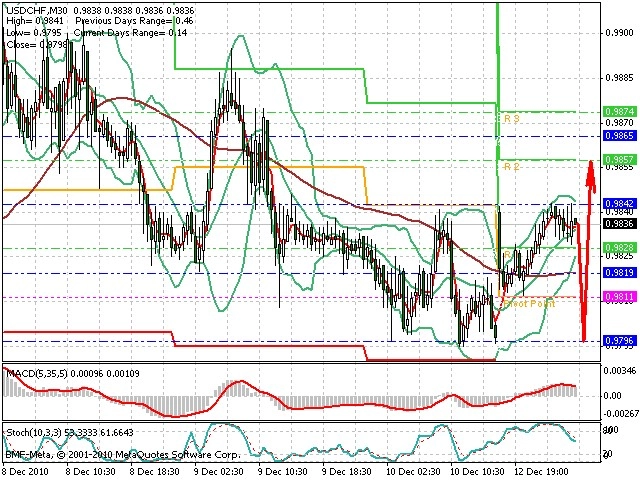
Task: Click the USDCHF,M30 chart title
Action: point(37,10)
